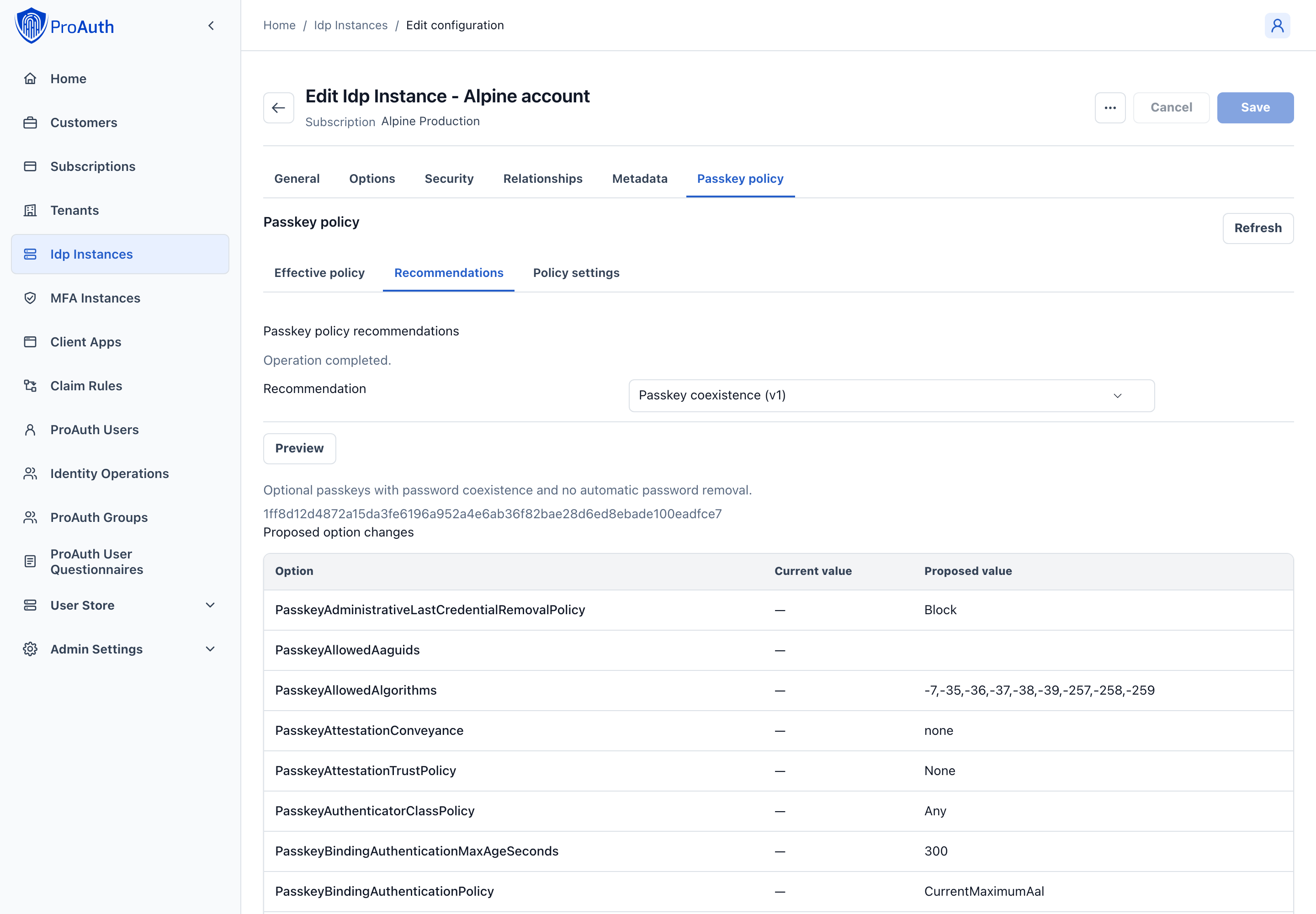Switch to the Relationships tab
Viewport: 1316px width, 914px height.
[x=543, y=179]
